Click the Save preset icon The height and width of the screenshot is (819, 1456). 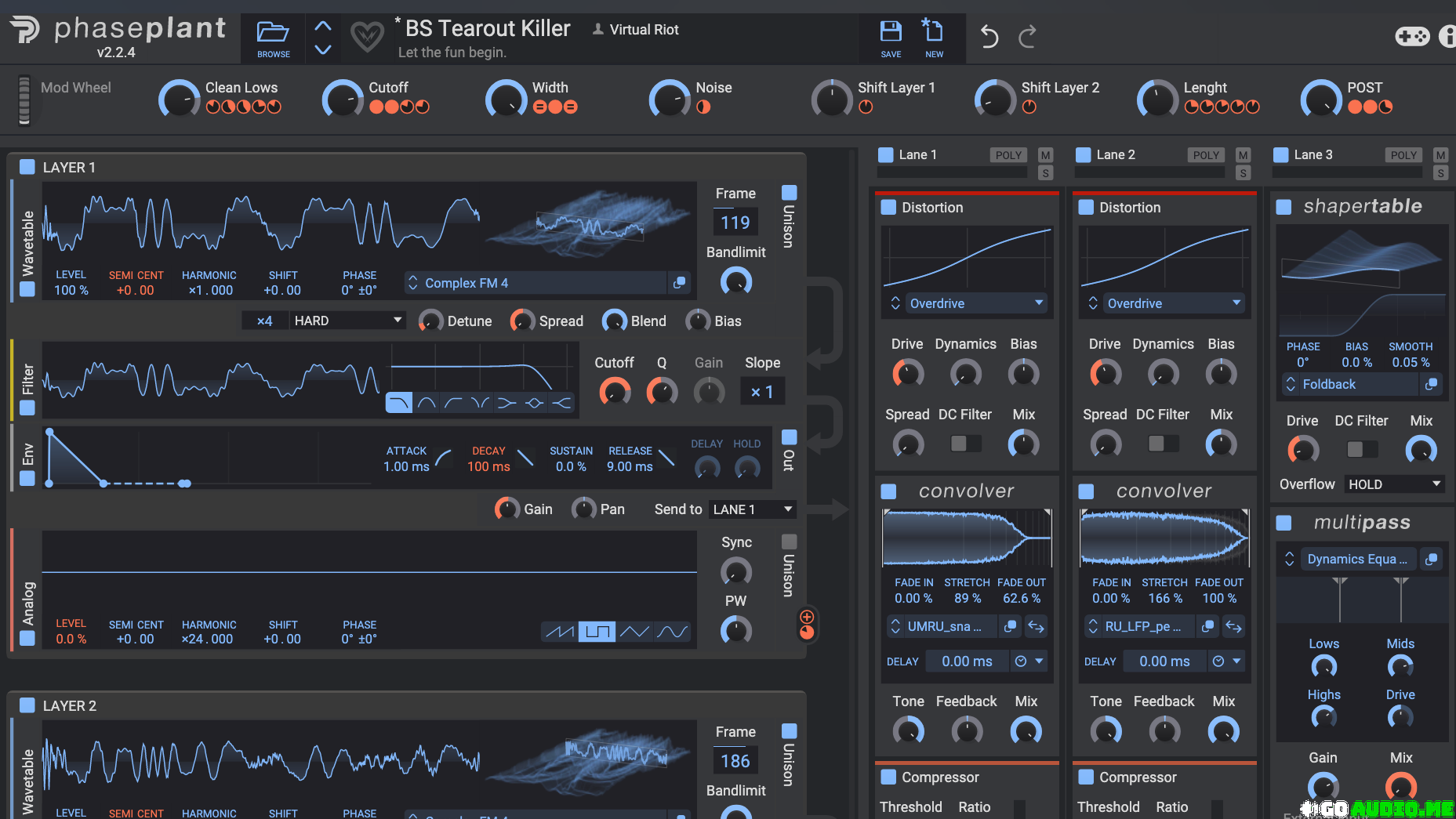(891, 38)
